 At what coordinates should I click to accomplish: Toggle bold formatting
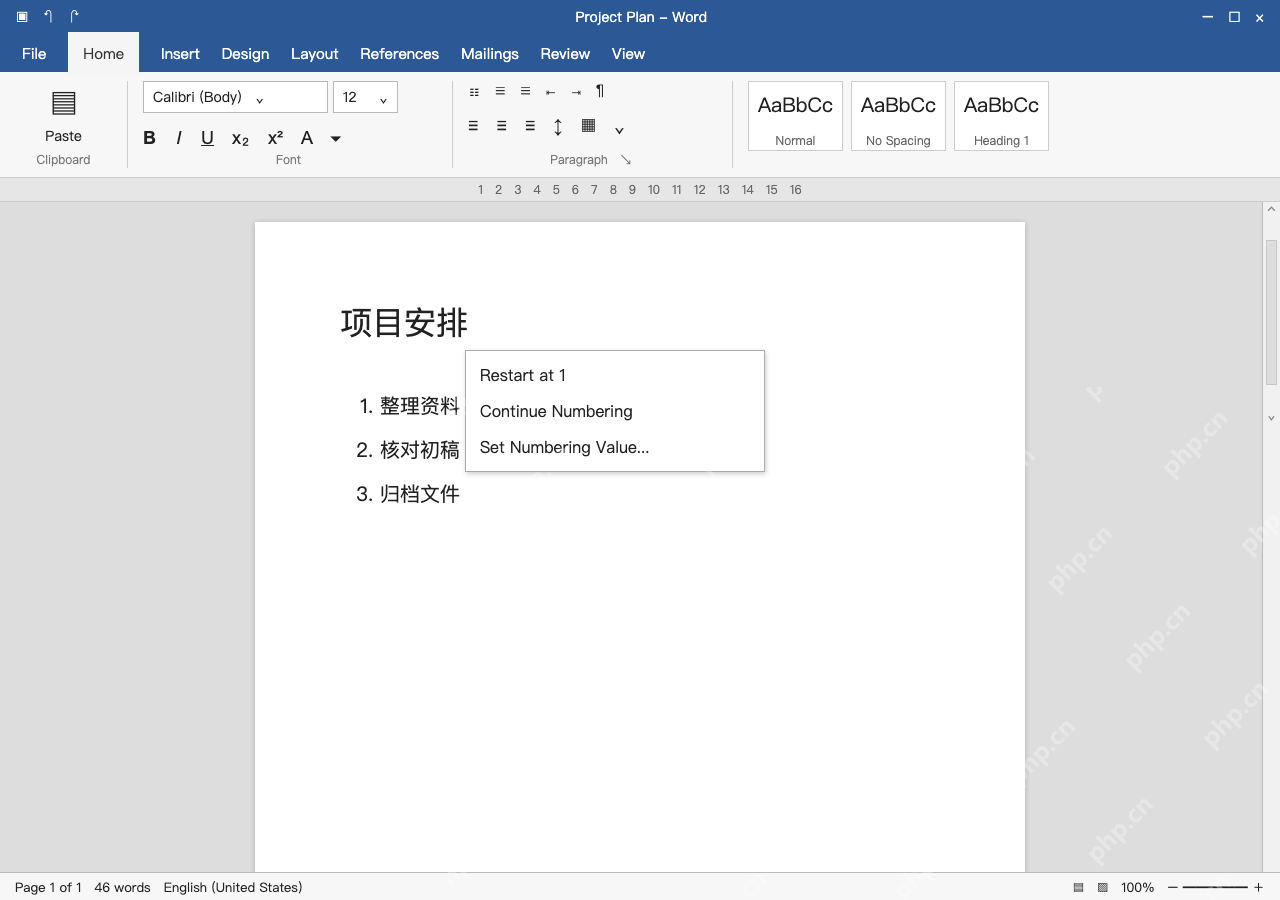[x=149, y=138]
